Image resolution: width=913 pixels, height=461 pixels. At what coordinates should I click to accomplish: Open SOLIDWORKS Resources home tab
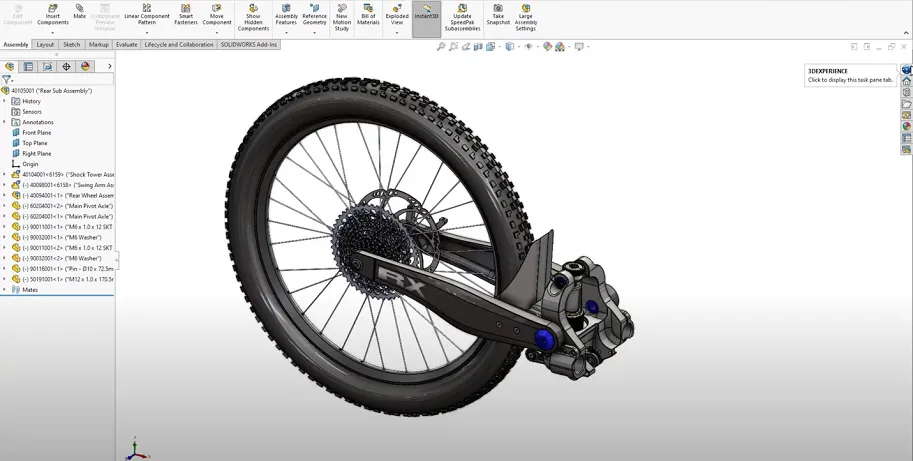(907, 81)
